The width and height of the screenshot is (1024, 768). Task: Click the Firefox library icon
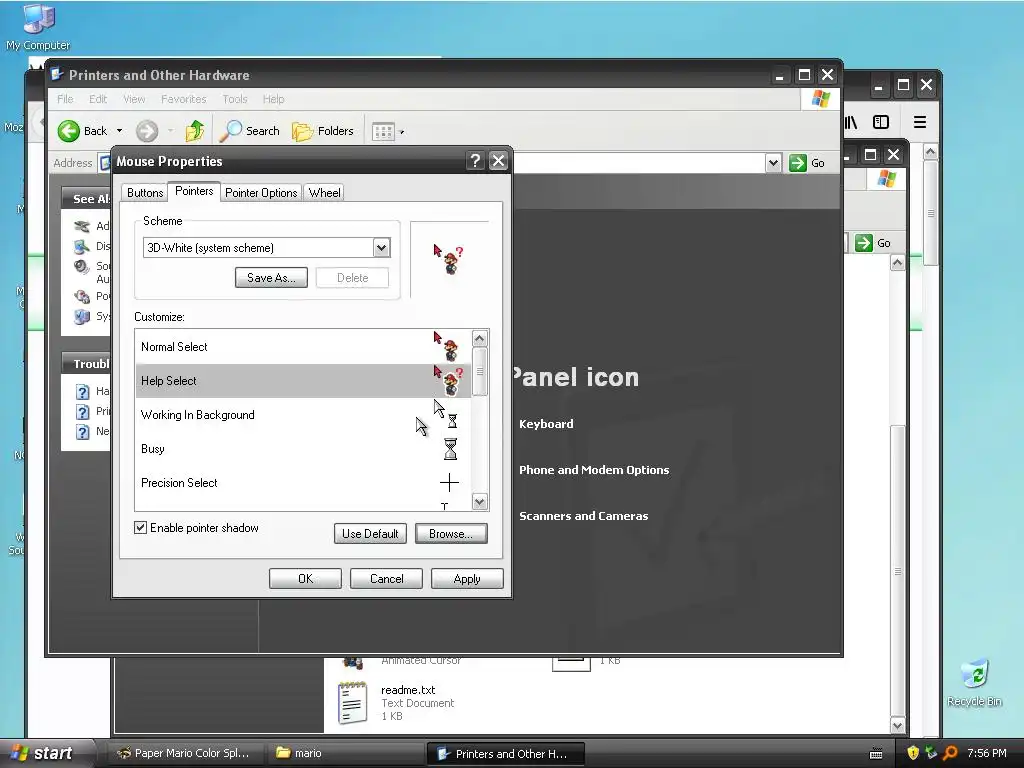click(850, 122)
